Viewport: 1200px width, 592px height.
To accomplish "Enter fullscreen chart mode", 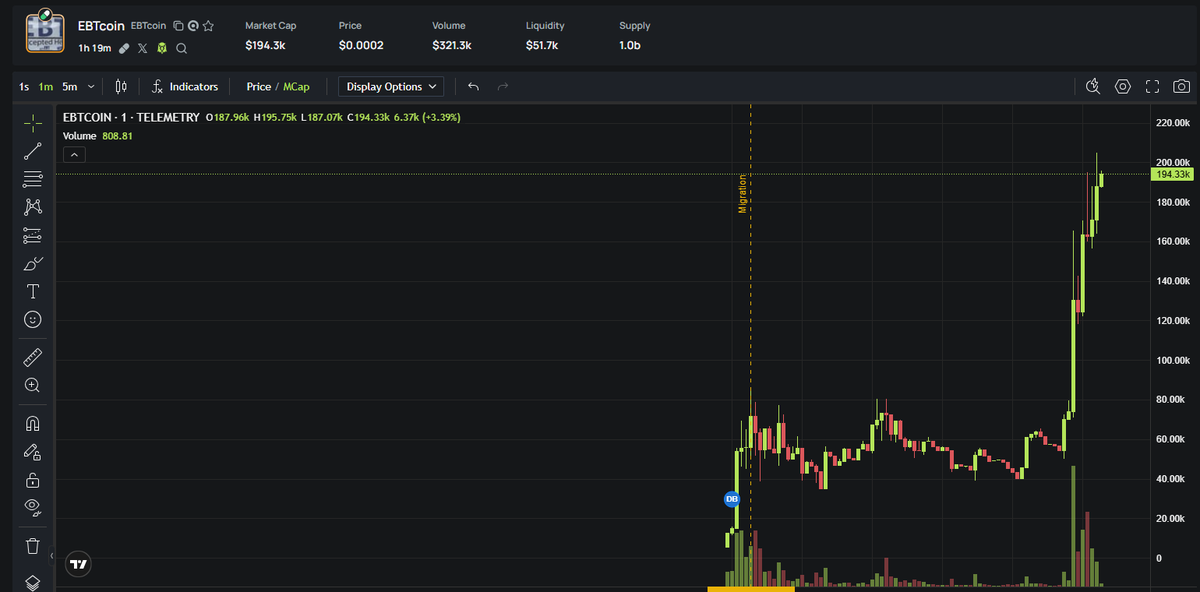I will (x=1152, y=87).
